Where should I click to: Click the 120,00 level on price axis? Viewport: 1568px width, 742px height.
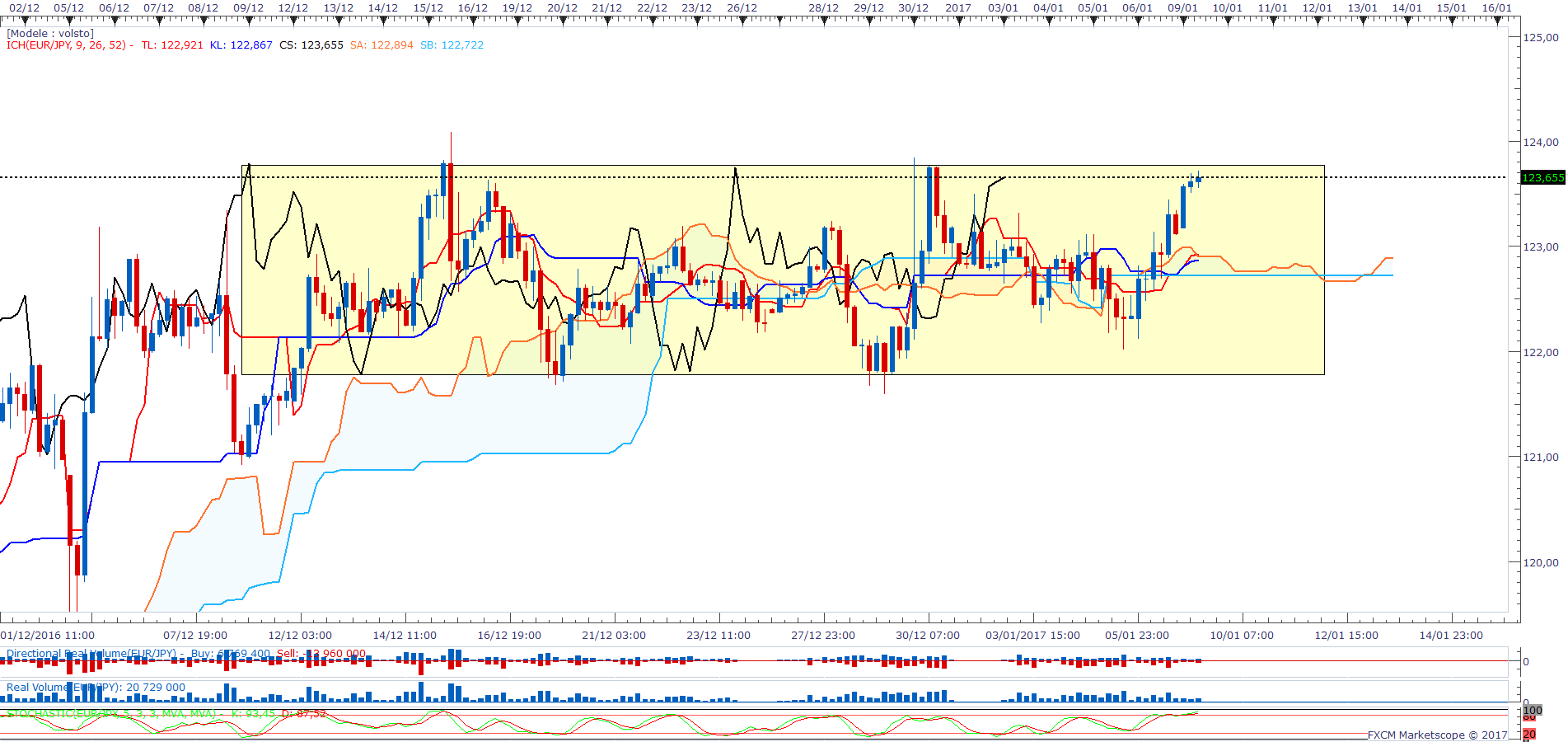(1541, 563)
